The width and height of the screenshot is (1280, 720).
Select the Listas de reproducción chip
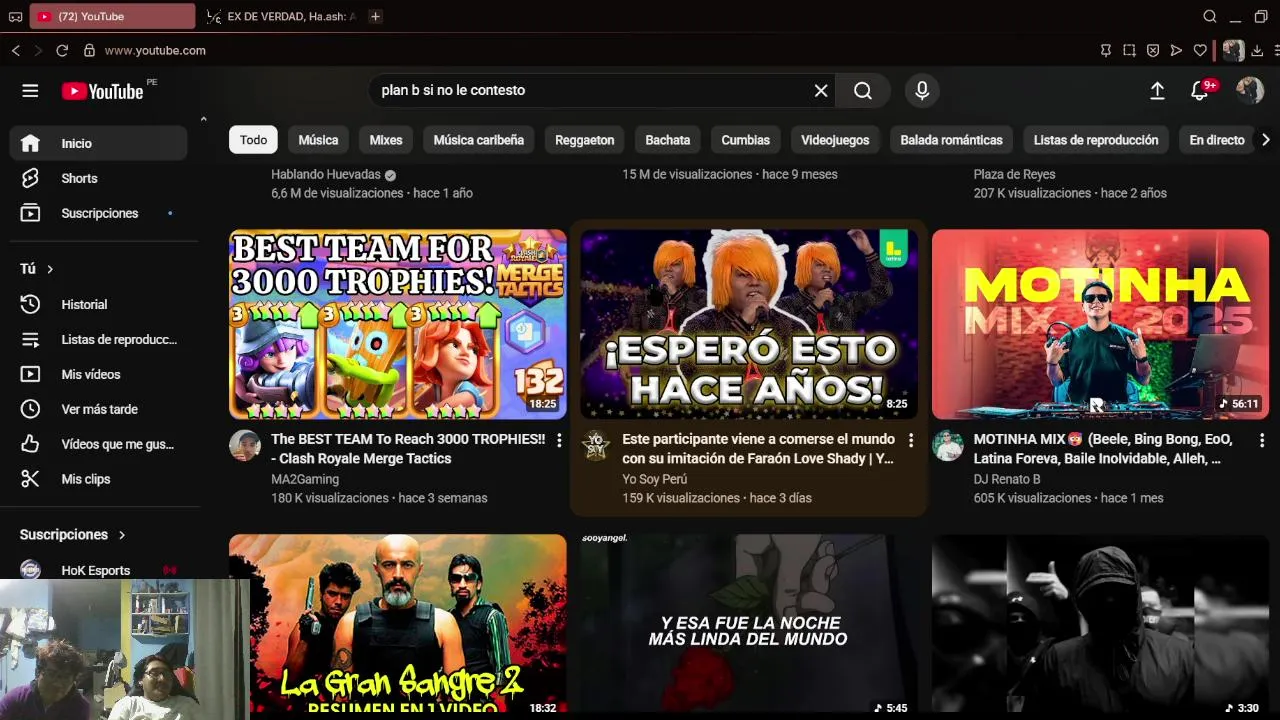[1096, 140]
